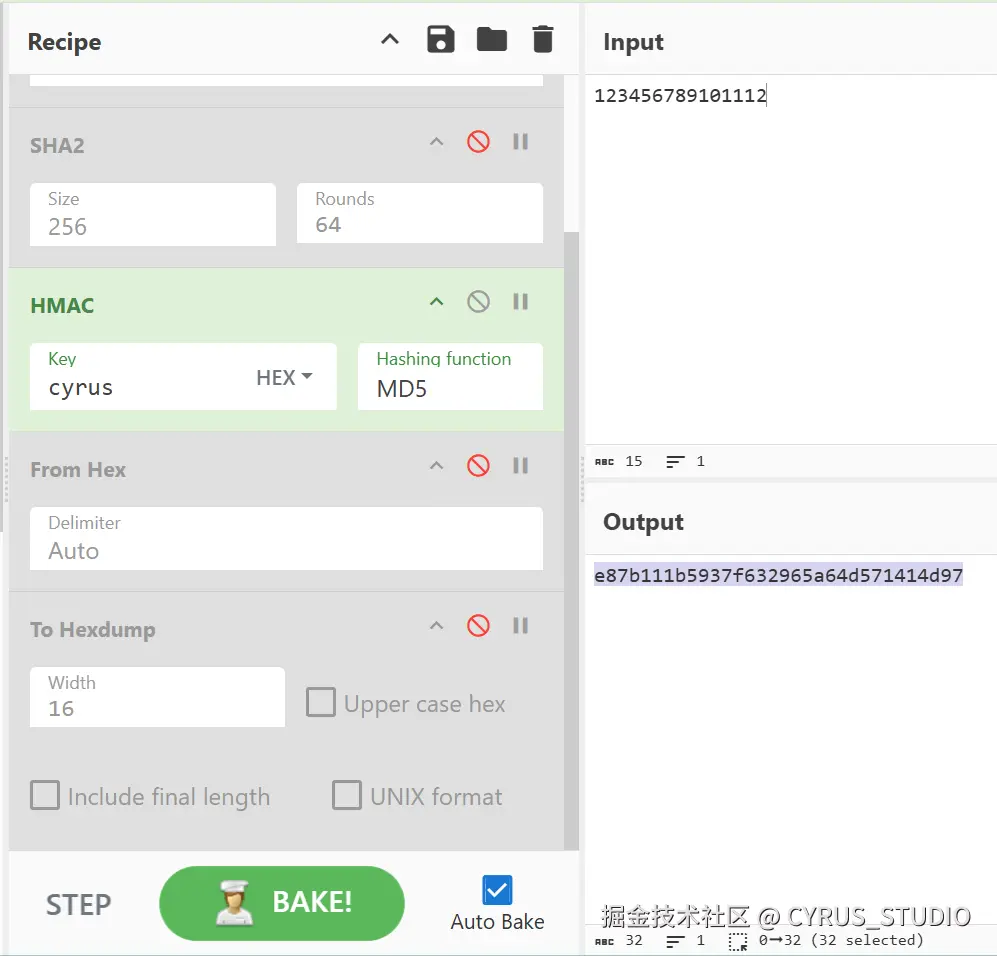Image resolution: width=997 pixels, height=956 pixels.
Task: Click the output selection range indicator
Action: (x=826, y=941)
